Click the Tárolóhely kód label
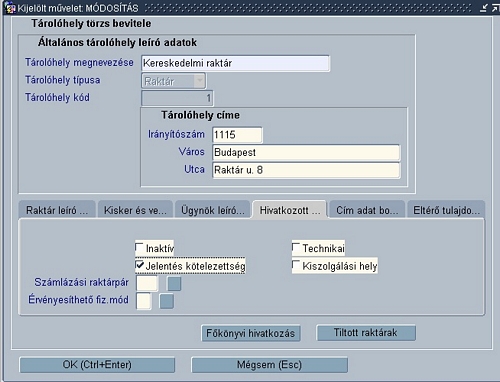The width and height of the screenshot is (500, 382). tap(57, 97)
